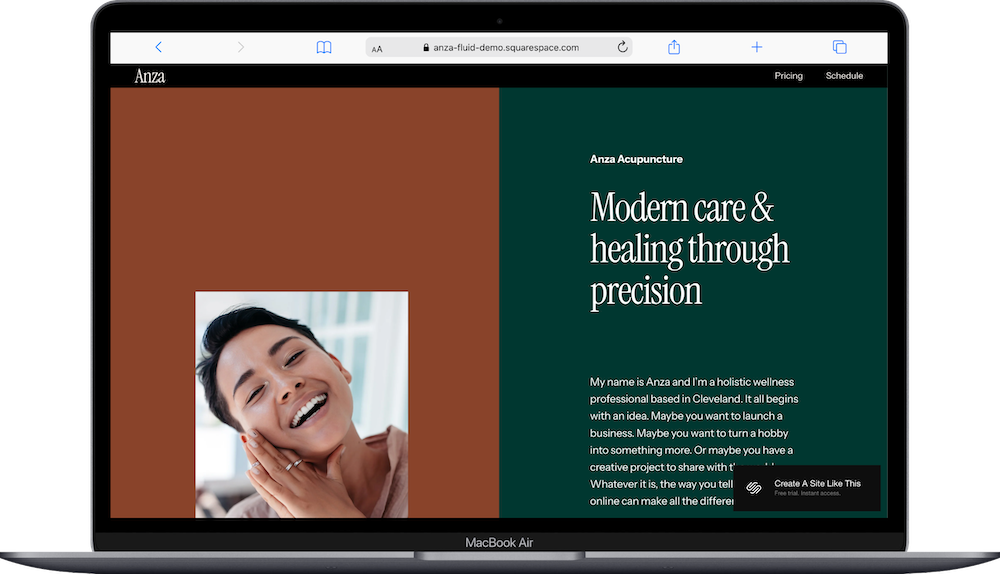Click the smiling woman photo
Viewport: 1000px width, 574px height.
tap(302, 404)
